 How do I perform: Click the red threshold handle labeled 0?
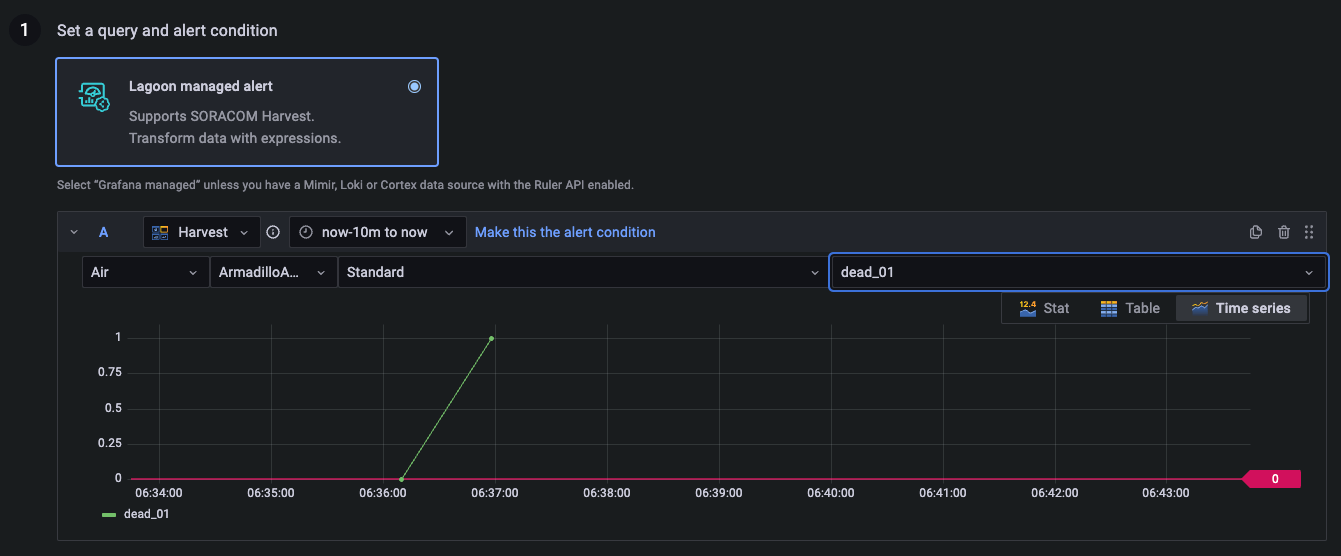1271,479
